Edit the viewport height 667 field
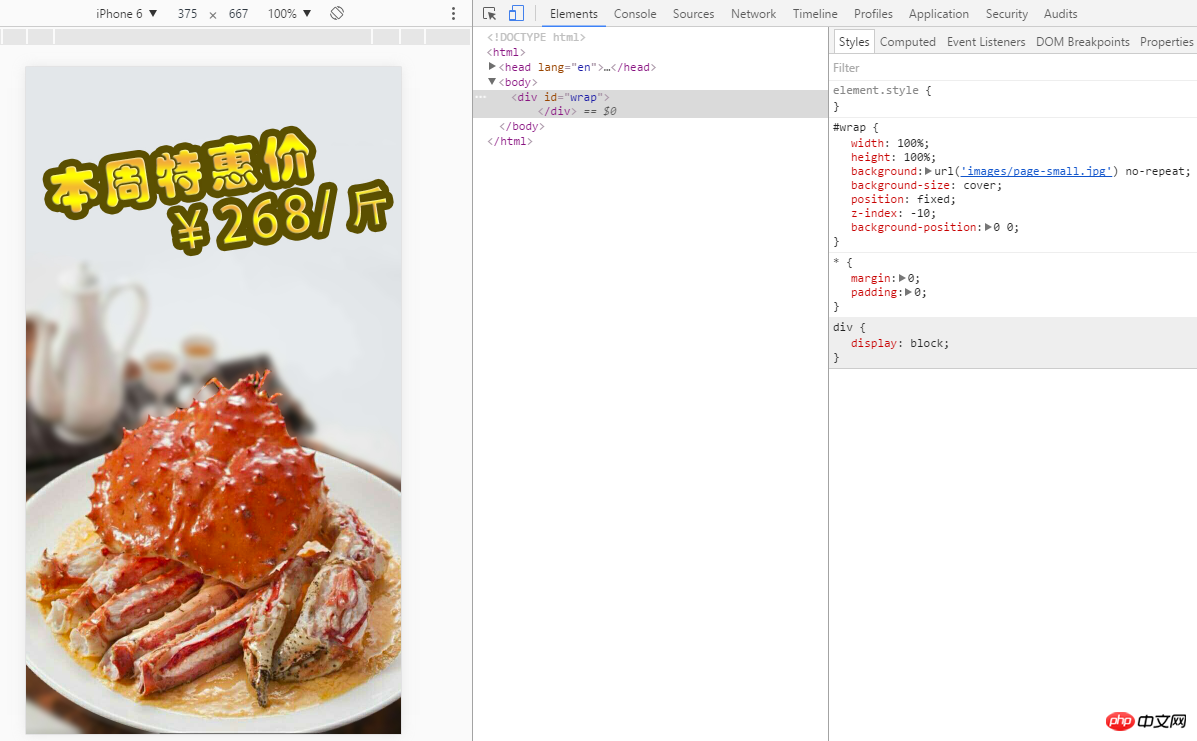This screenshot has height=741, width=1197. 238,14
